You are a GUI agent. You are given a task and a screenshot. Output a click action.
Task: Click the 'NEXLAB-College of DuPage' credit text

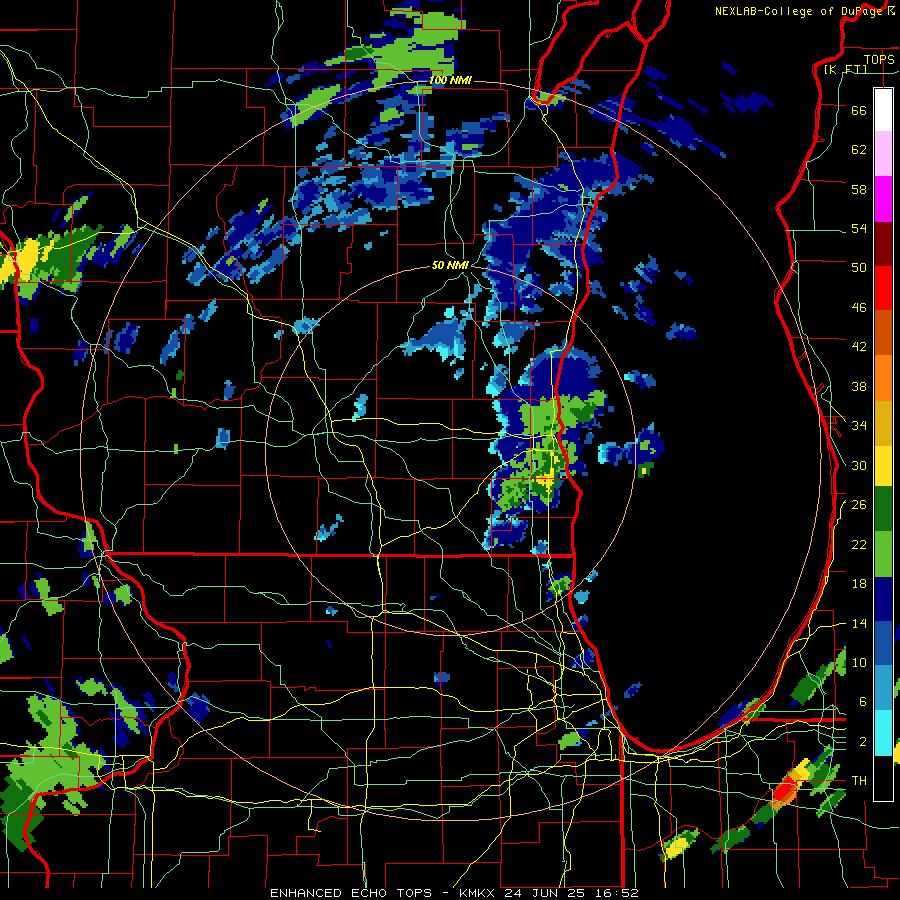[x=800, y=11]
